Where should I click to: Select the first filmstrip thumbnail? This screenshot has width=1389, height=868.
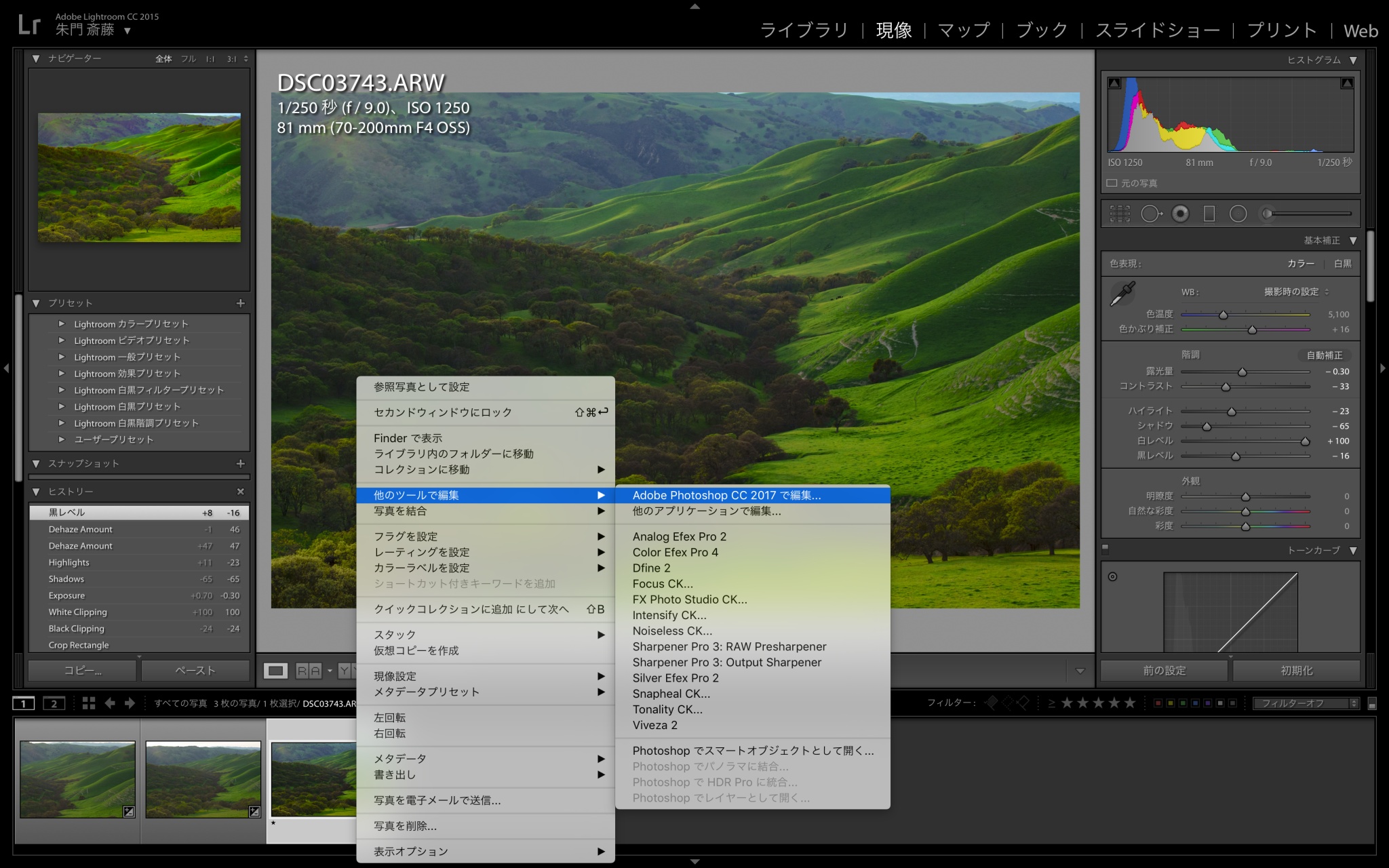pos(77,779)
